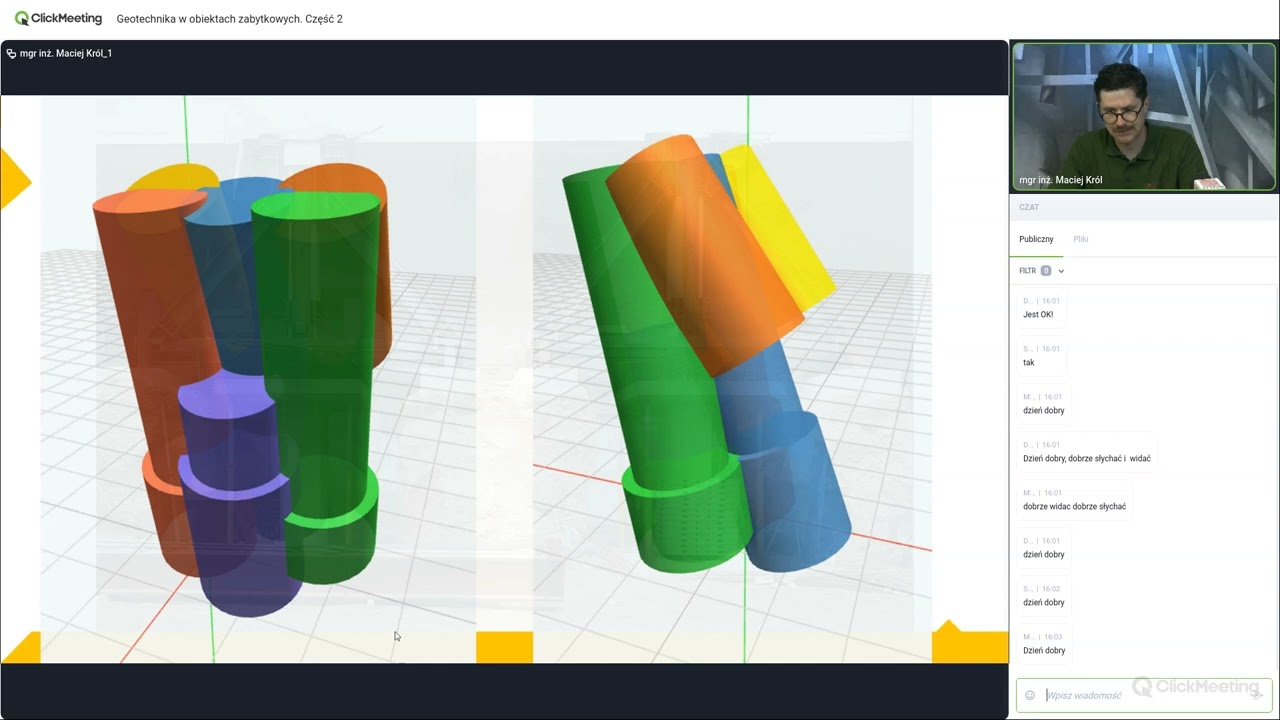Viewport: 1280px width, 720px height.
Task: Send the chat message with the arrow icon
Action: point(1257,695)
